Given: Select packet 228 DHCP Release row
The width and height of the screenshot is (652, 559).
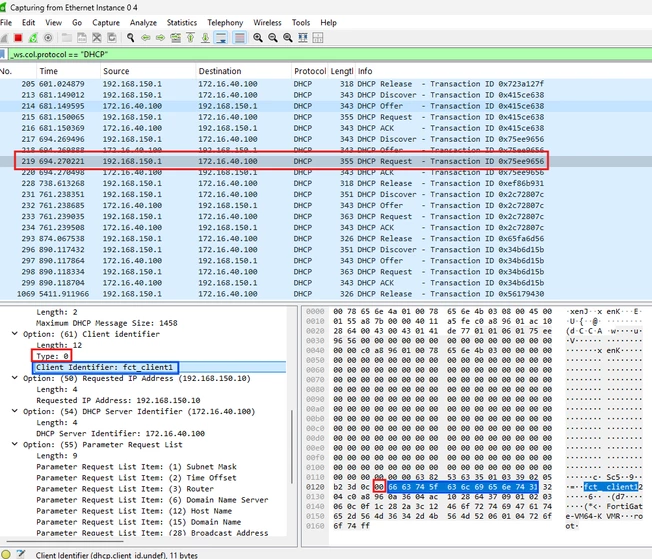Looking at the screenshot, I should click(x=326, y=183).
